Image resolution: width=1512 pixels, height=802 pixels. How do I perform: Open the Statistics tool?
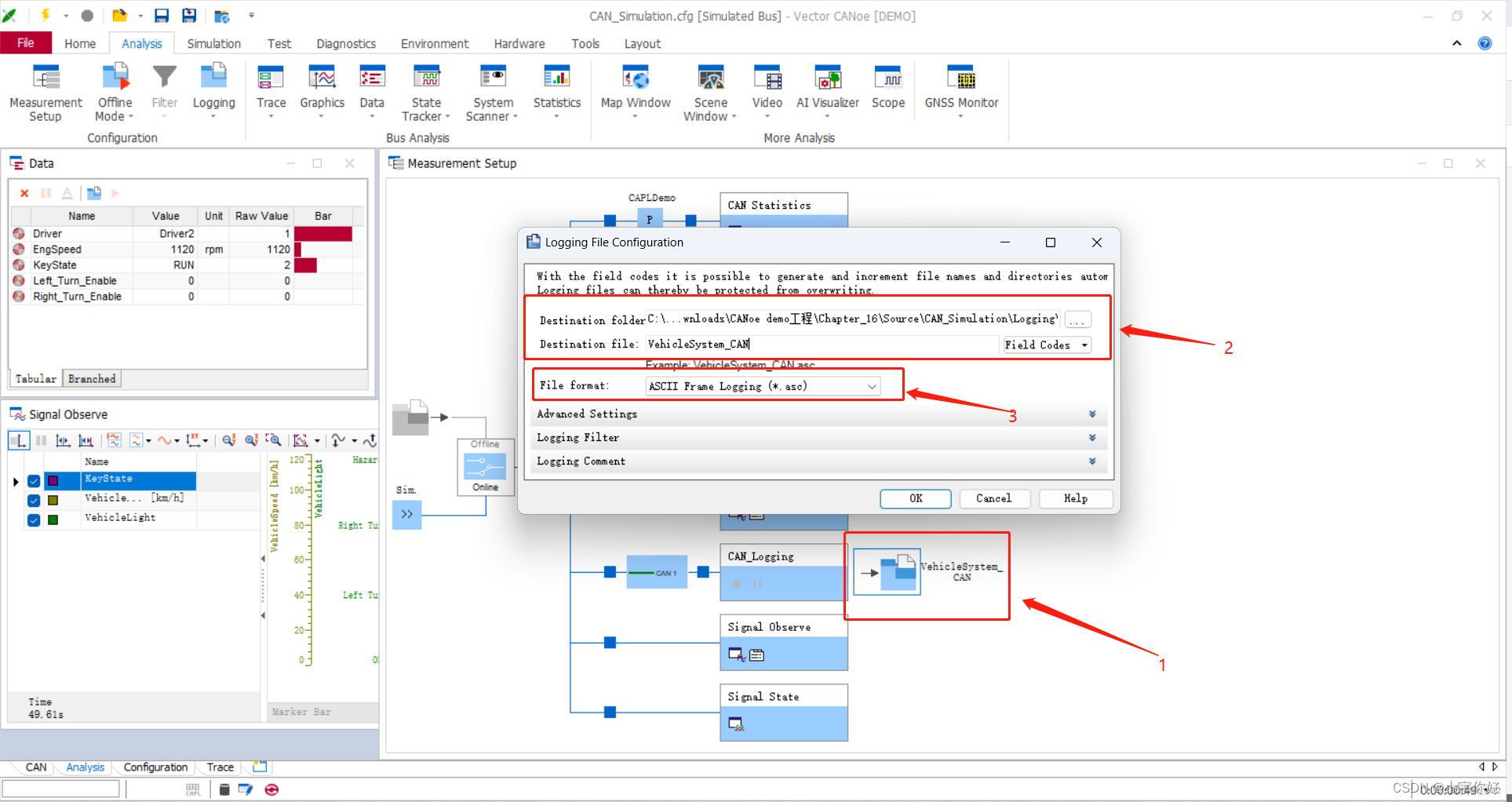(x=557, y=90)
